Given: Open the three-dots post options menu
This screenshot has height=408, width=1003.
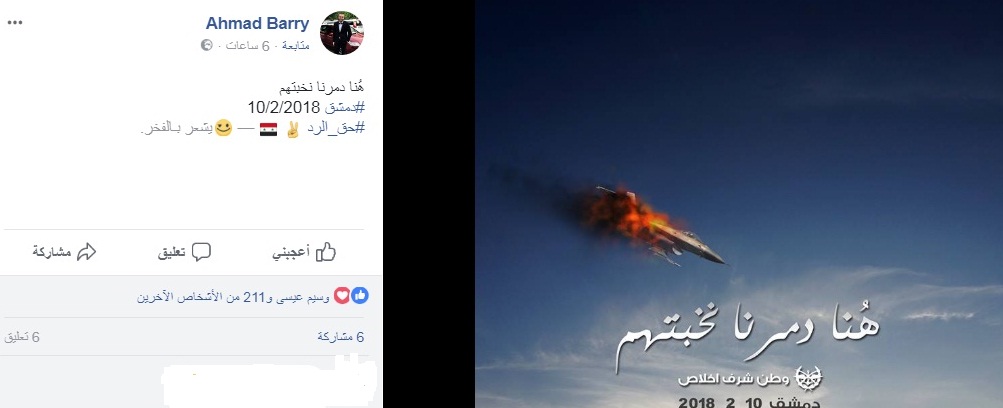Looking at the screenshot, I should (15, 23).
